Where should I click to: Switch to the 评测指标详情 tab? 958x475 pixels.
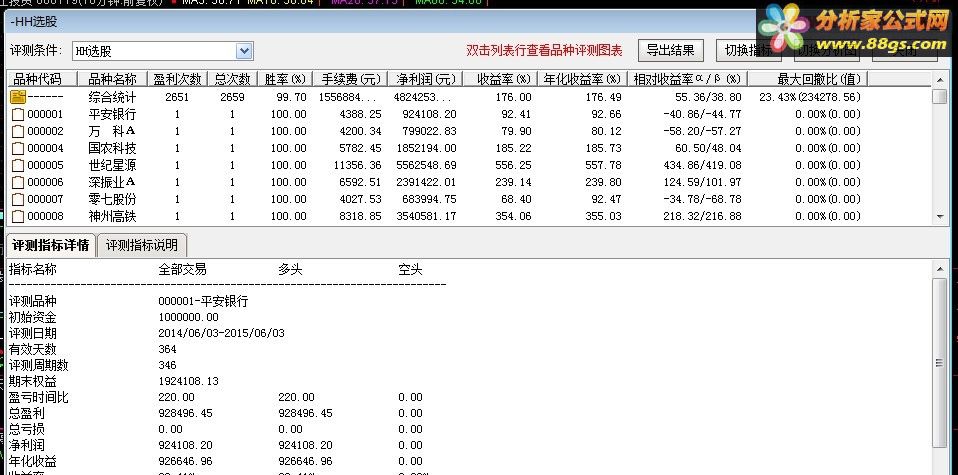tap(51, 246)
